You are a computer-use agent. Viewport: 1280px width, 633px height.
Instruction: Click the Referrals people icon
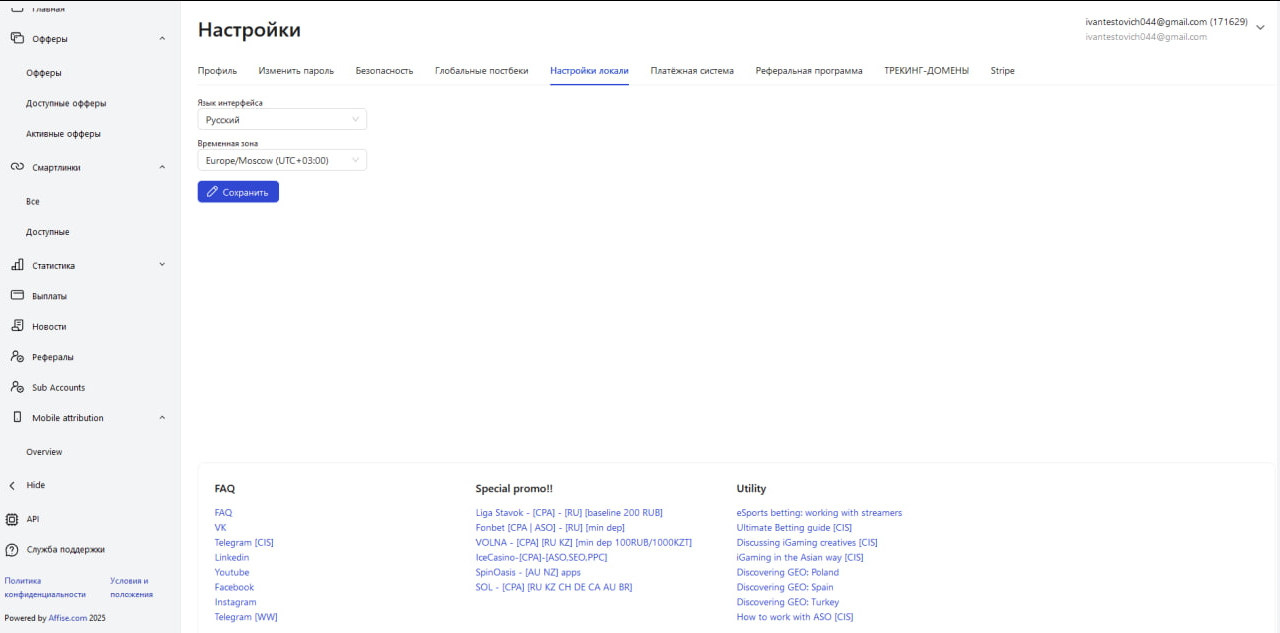16,357
